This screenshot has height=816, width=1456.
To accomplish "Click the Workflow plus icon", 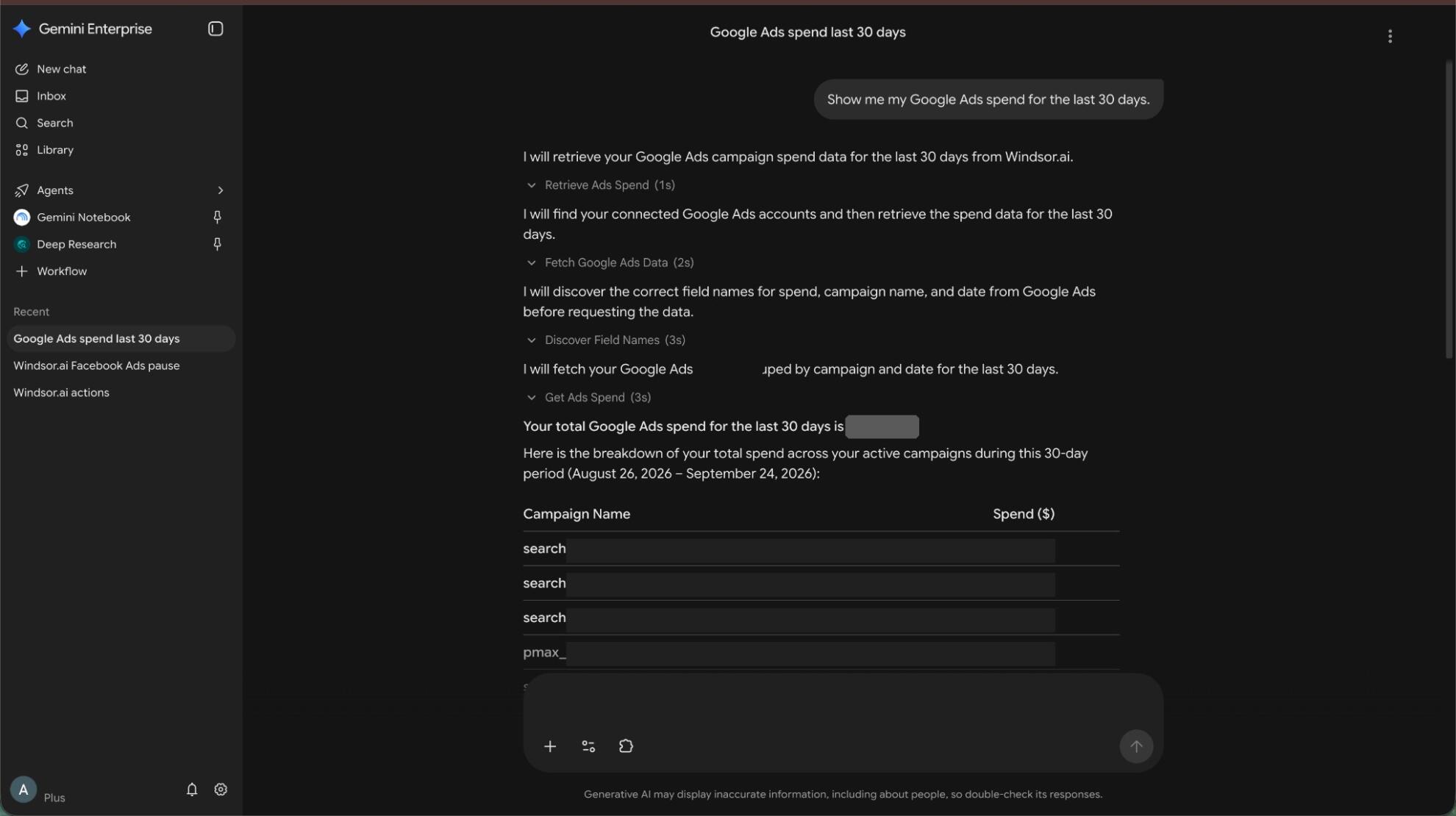I will pyautogui.click(x=22, y=271).
